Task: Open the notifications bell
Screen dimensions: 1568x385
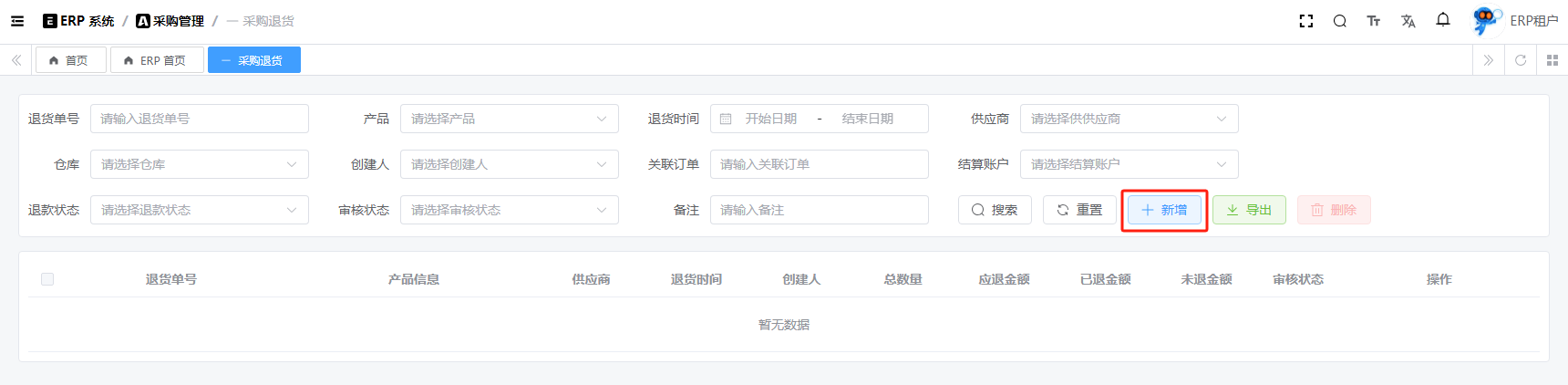Action: click(x=1442, y=20)
